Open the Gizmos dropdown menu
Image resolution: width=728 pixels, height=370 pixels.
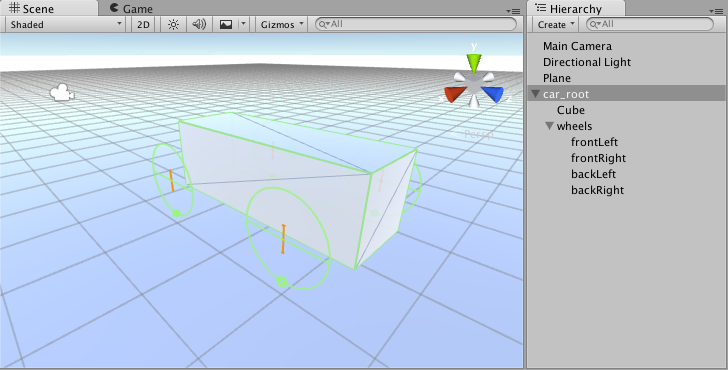pos(282,25)
